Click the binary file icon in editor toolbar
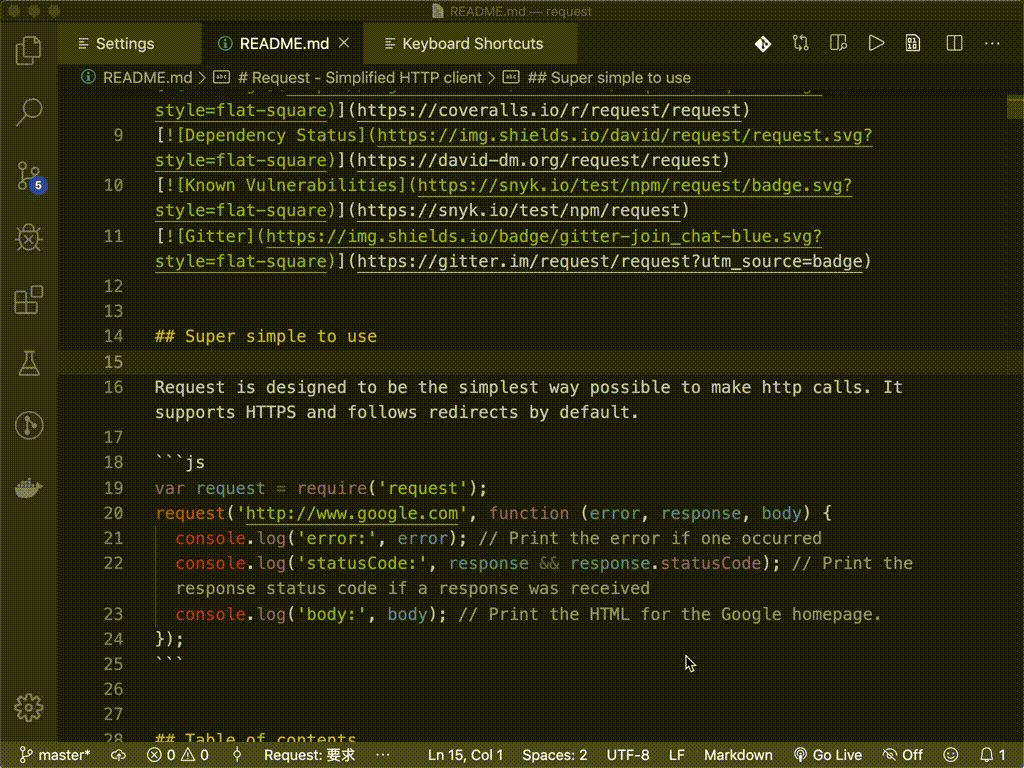The width and height of the screenshot is (1024, 768). pyautogui.click(x=913, y=44)
